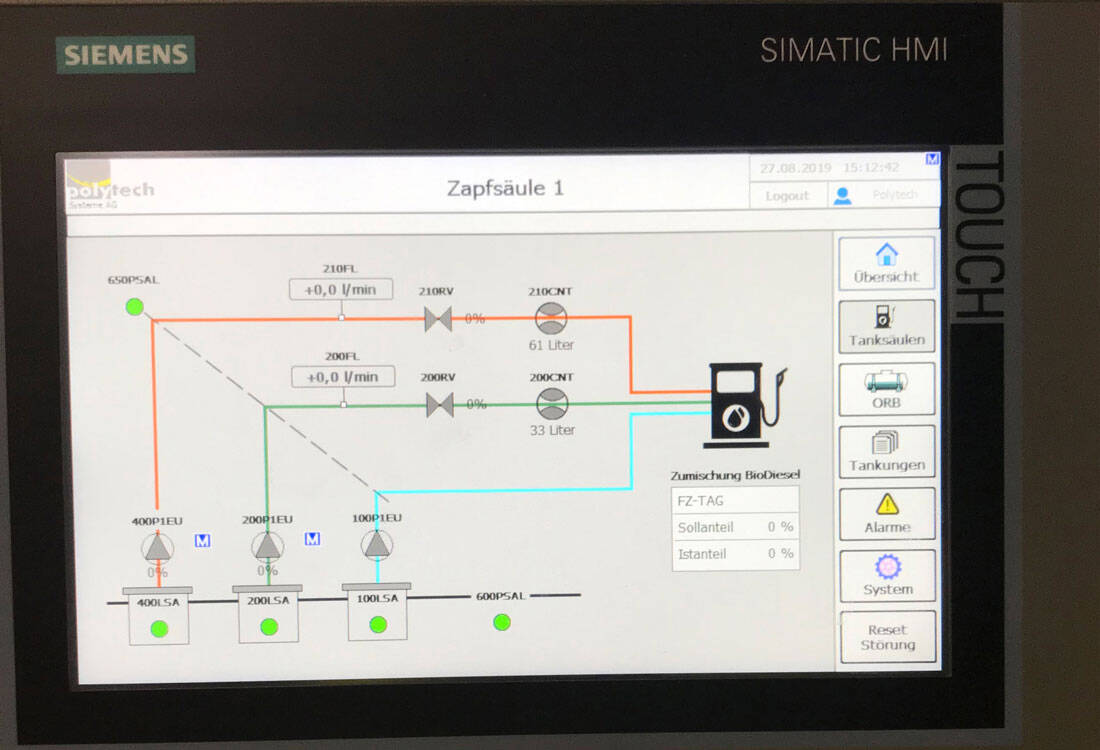
Task: Click the Istanteil percentage field
Action: 735,554
